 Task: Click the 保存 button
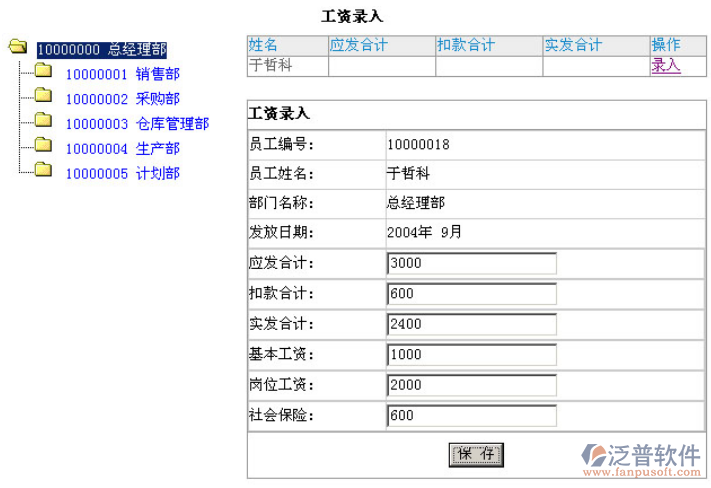[x=476, y=454]
